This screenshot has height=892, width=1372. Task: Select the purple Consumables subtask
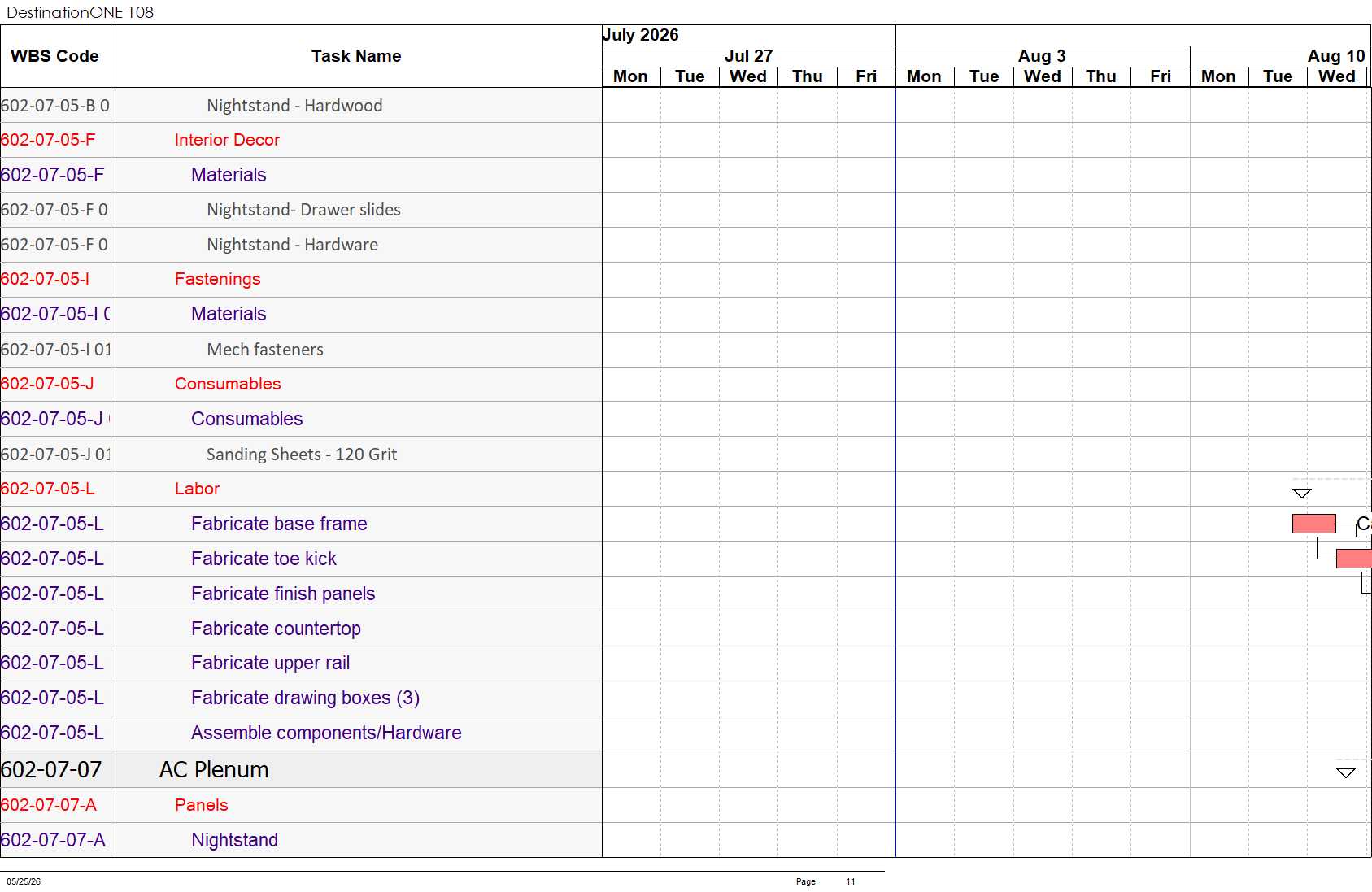click(246, 419)
